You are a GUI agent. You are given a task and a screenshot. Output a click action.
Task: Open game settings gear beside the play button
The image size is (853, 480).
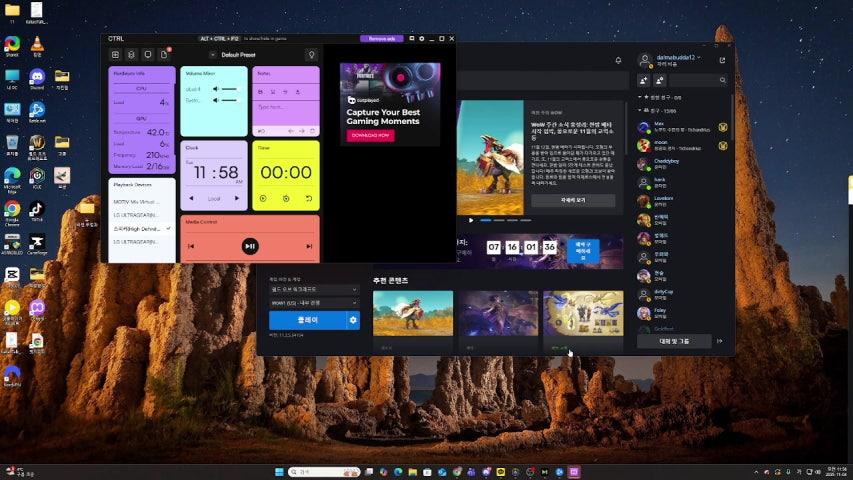(352, 320)
